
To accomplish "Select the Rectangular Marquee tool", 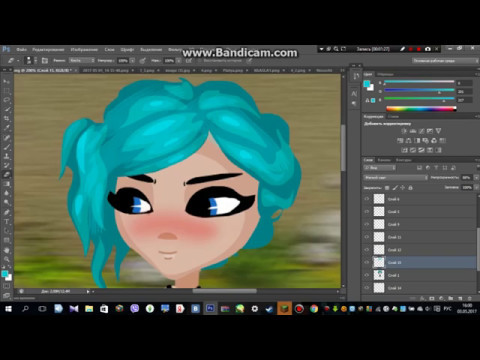I will [6, 91].
